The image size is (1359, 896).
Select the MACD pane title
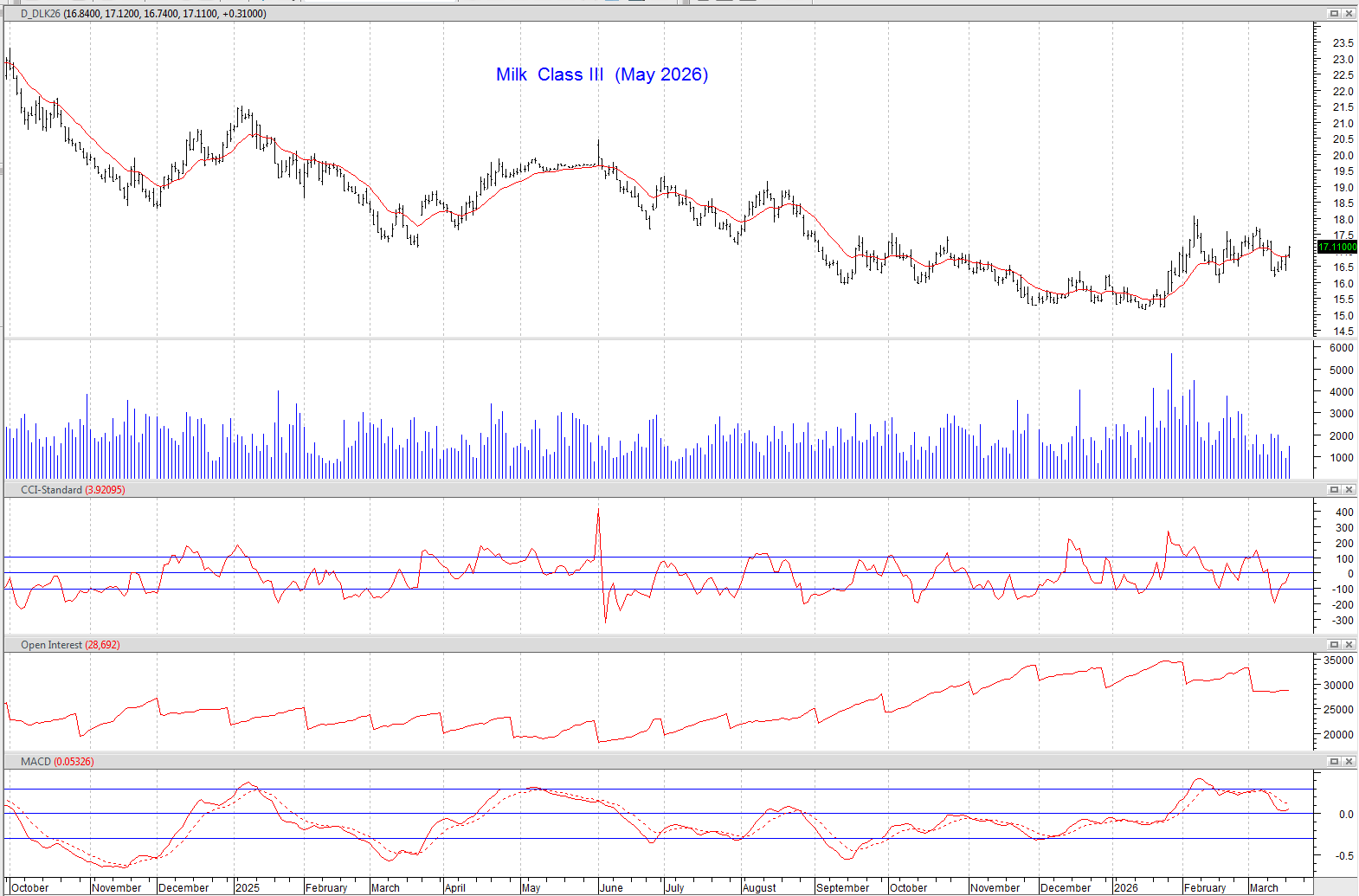point(35,762)
